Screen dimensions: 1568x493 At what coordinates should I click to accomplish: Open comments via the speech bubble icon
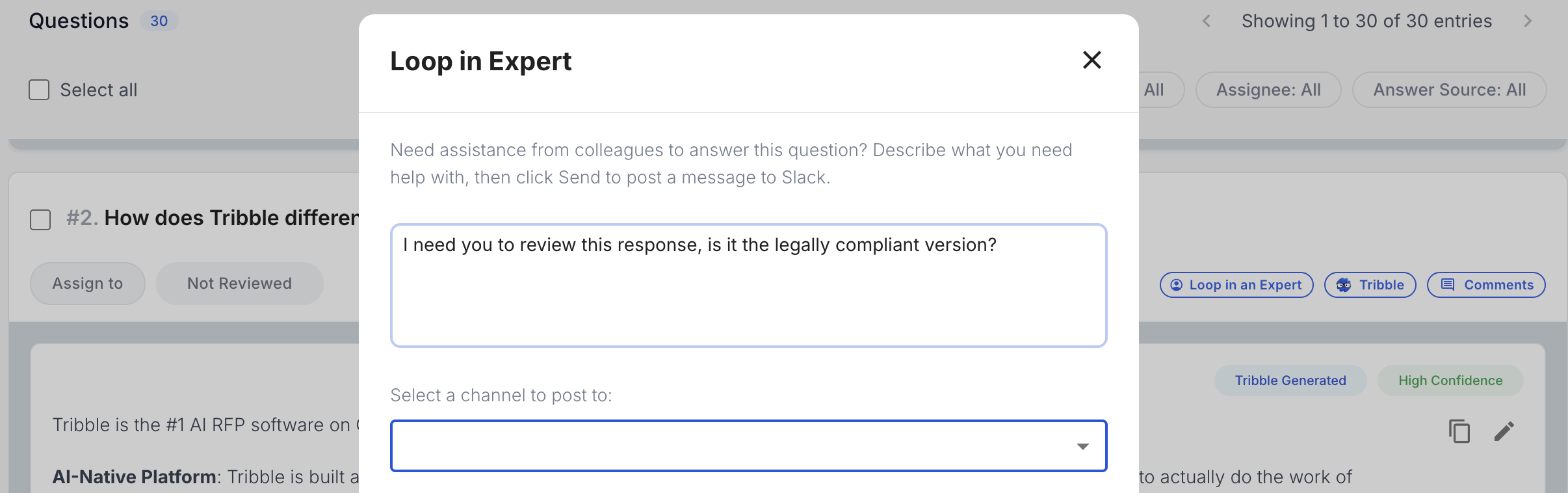point(1448,285)
